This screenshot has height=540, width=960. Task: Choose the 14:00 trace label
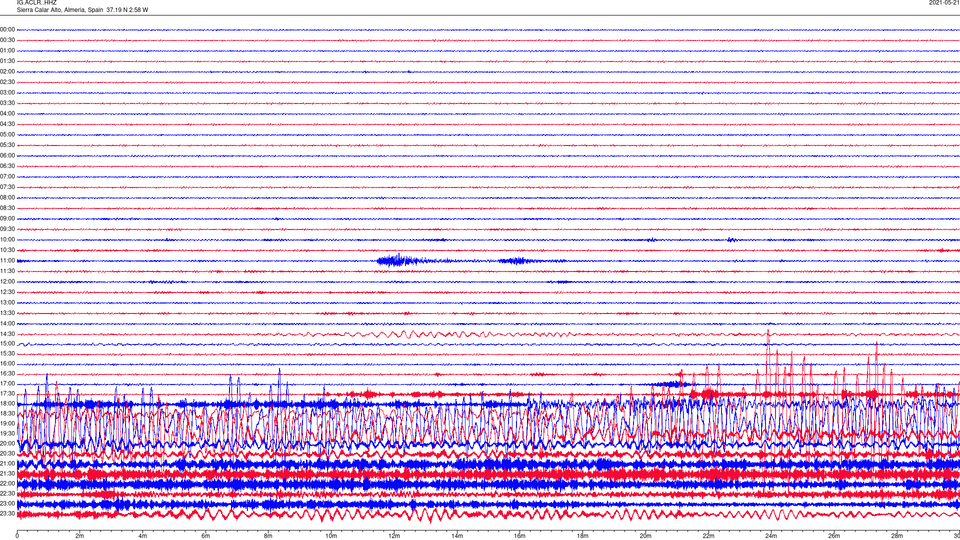point(7,323)
